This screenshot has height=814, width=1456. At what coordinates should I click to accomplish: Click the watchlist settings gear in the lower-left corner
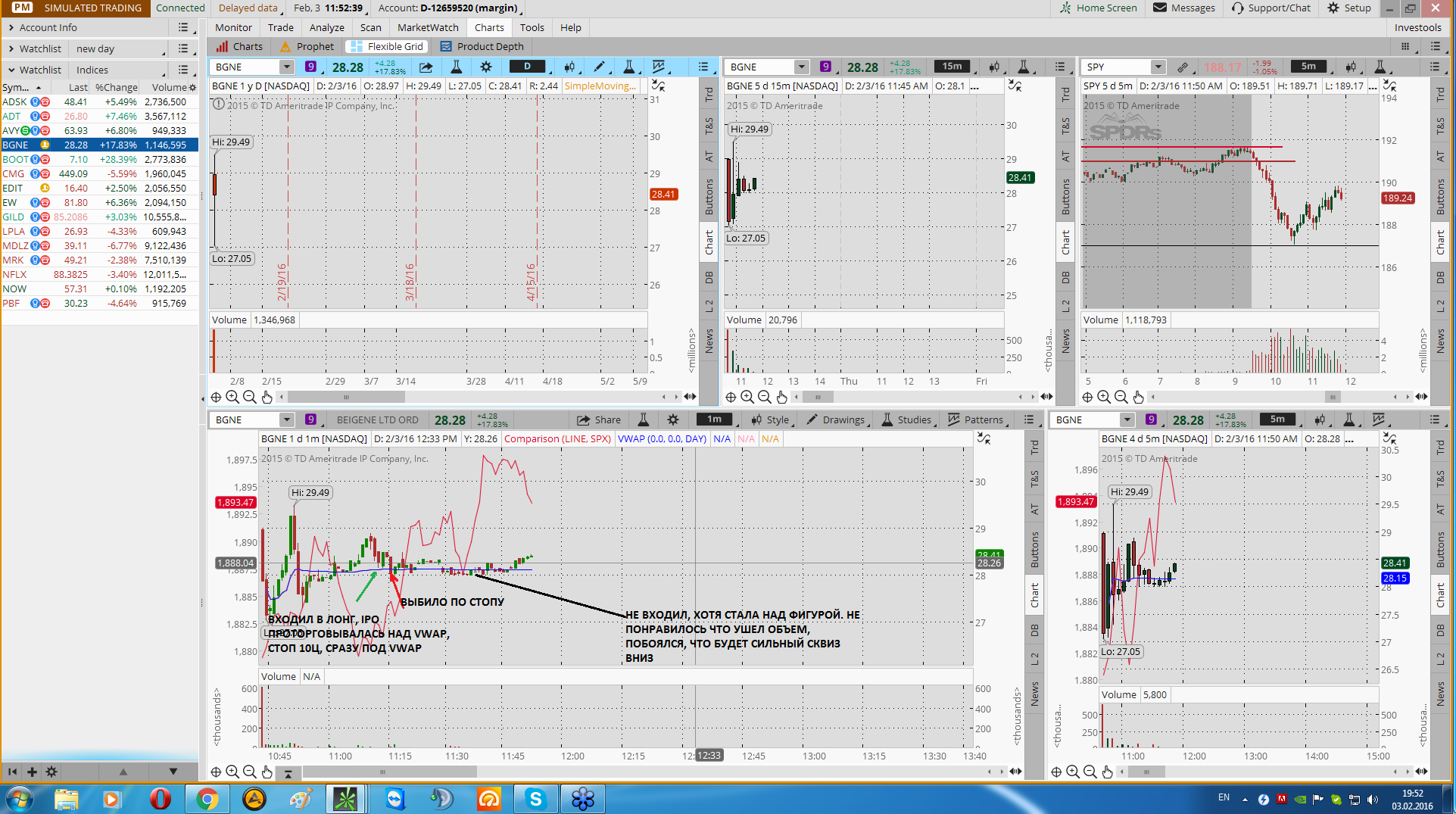[x=51, y=772]
